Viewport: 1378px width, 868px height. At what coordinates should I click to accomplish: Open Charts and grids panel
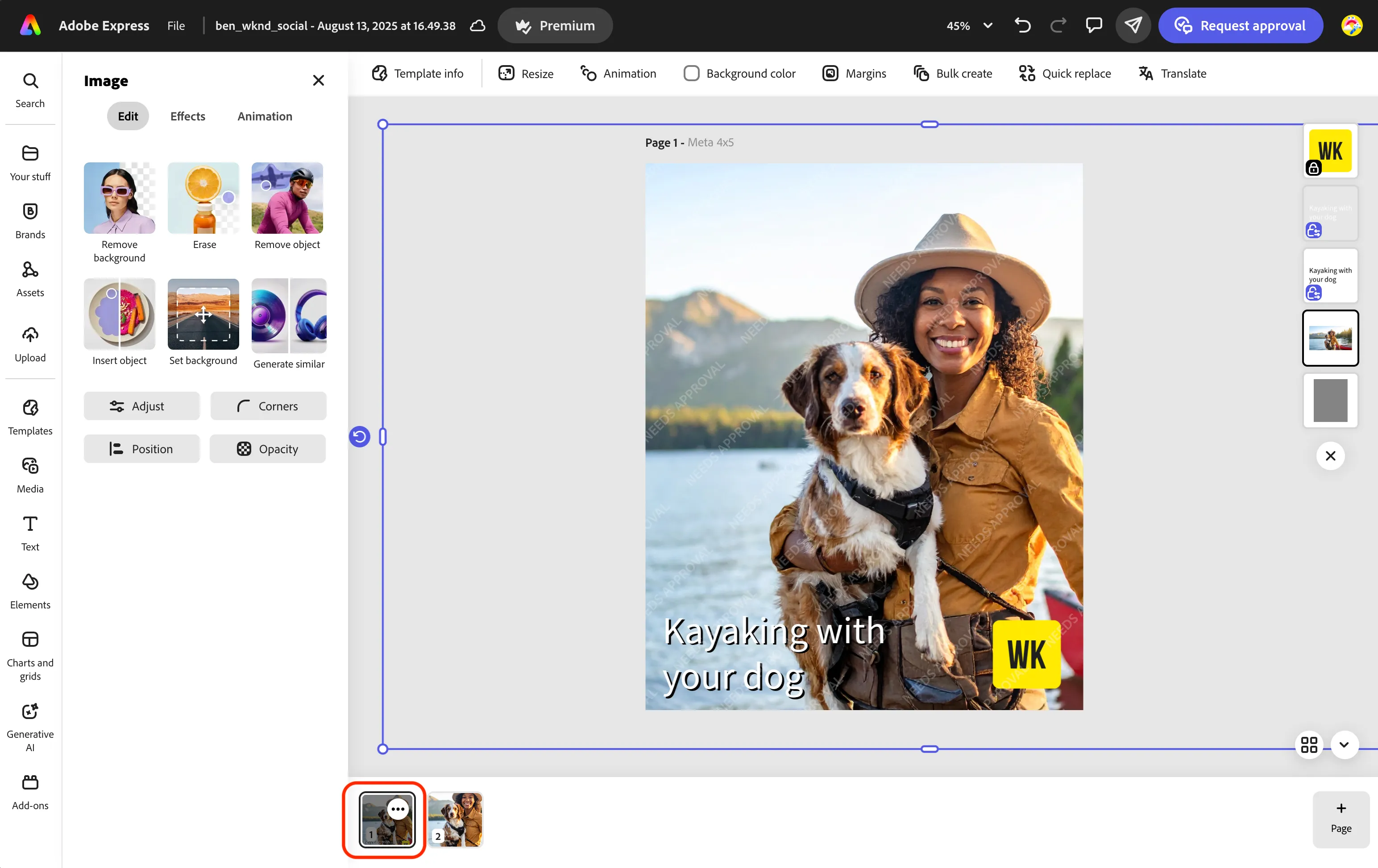30,656
